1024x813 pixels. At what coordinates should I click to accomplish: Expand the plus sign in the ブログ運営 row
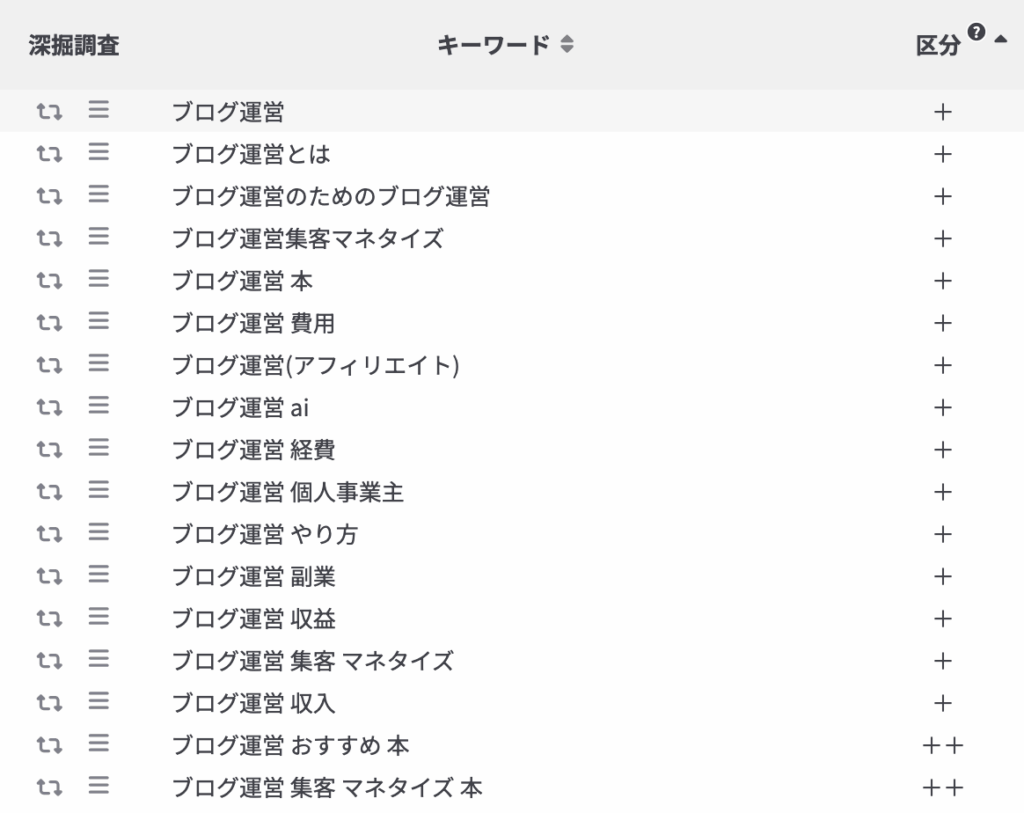point(941,112)
